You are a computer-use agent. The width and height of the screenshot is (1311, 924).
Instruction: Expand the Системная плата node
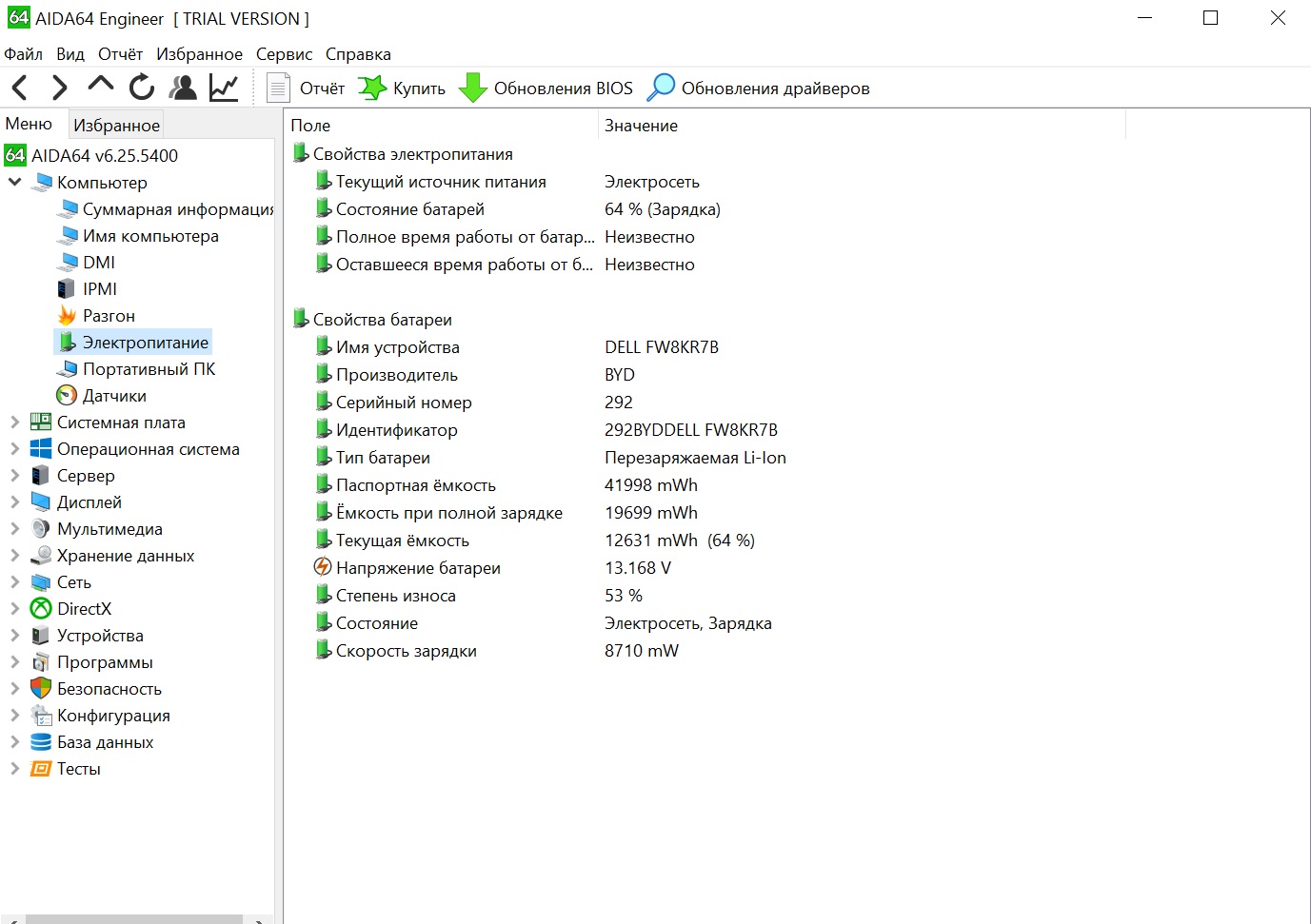point(14,422)
